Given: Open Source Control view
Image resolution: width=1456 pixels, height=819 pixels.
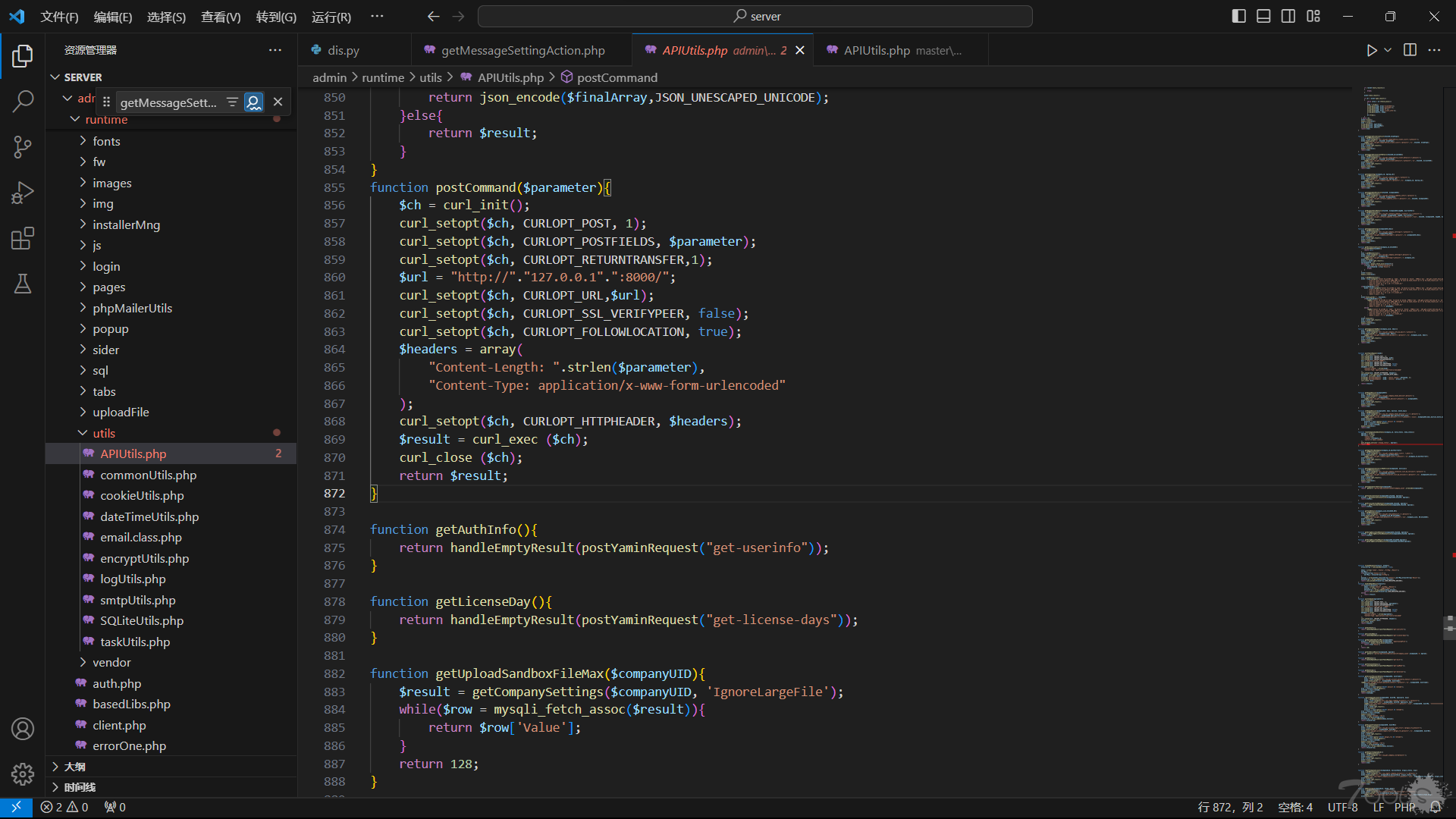Looking at the screenshot, I should [23, 147].
